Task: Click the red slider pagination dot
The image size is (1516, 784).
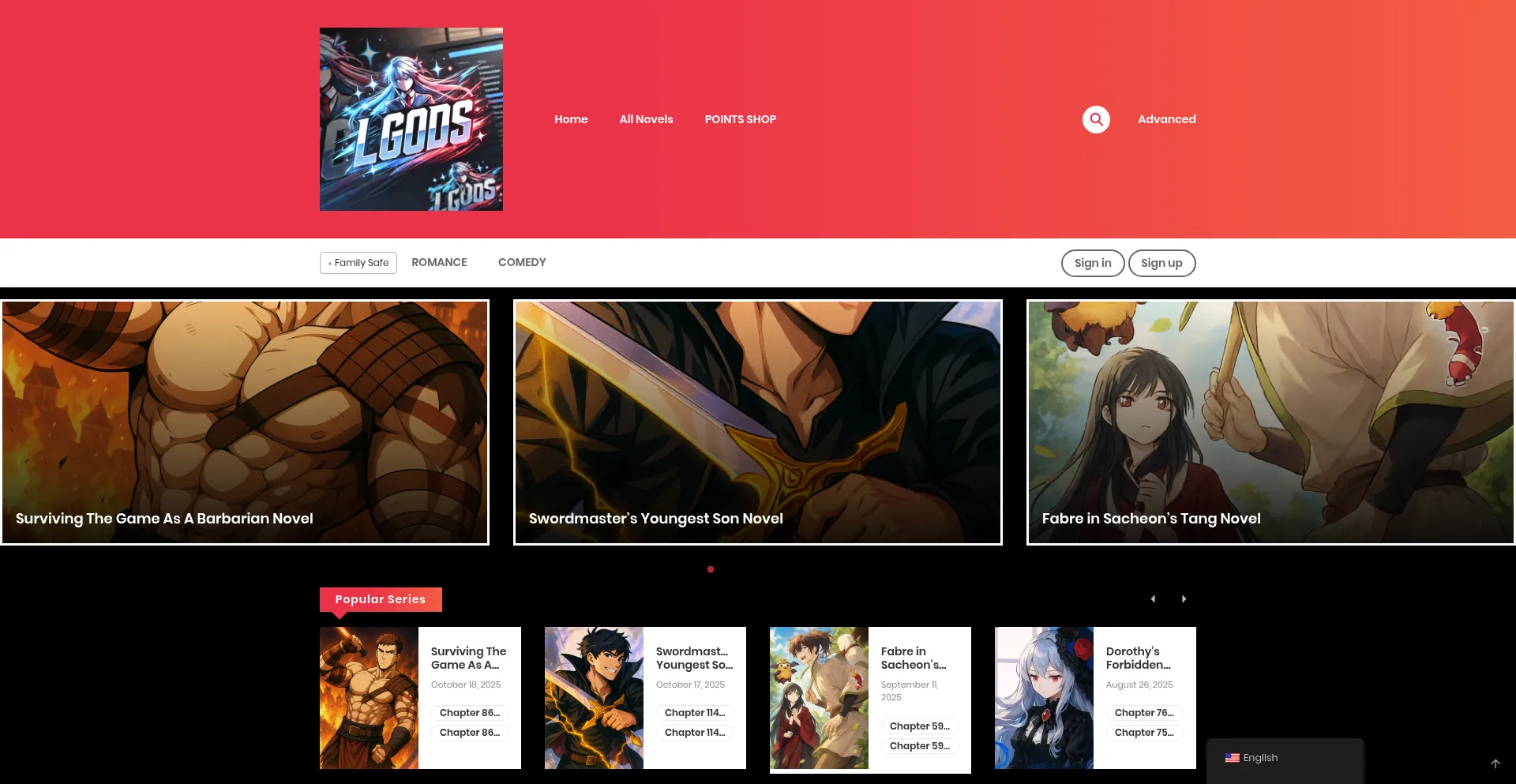Action: pos(711,569)
